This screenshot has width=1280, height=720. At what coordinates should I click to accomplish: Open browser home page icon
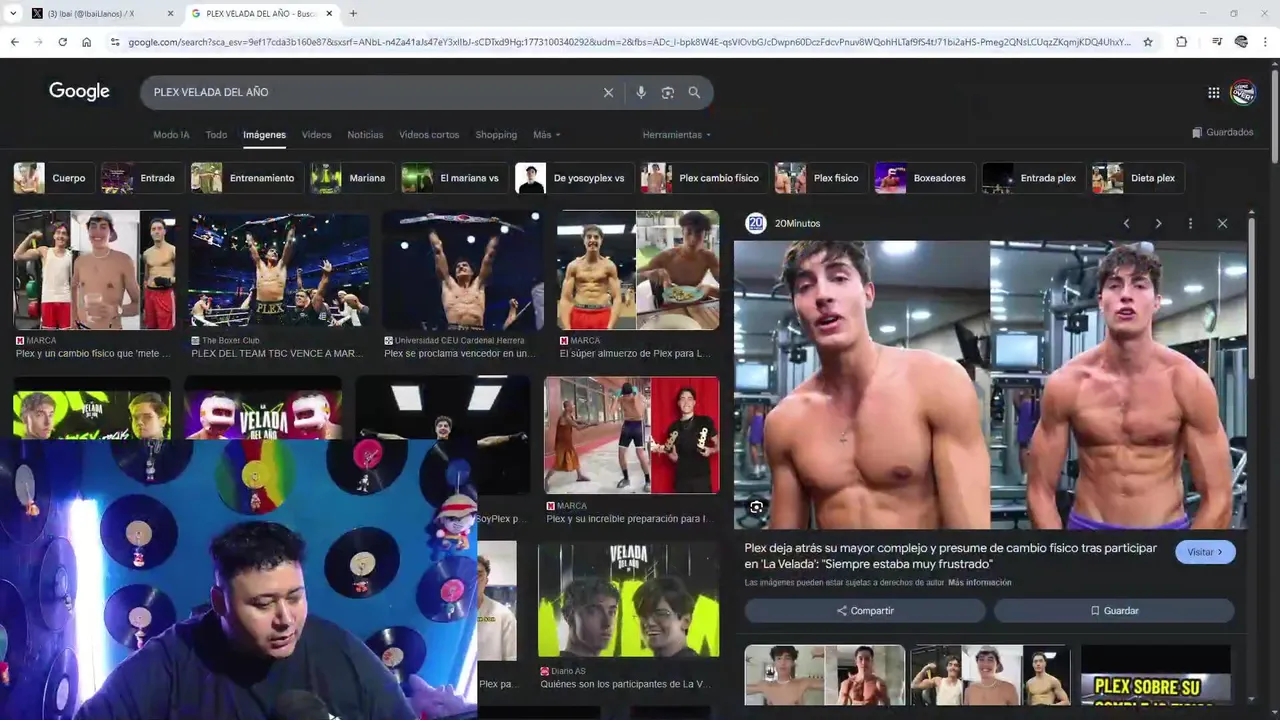pyautogui.click(x=86, y=42)
